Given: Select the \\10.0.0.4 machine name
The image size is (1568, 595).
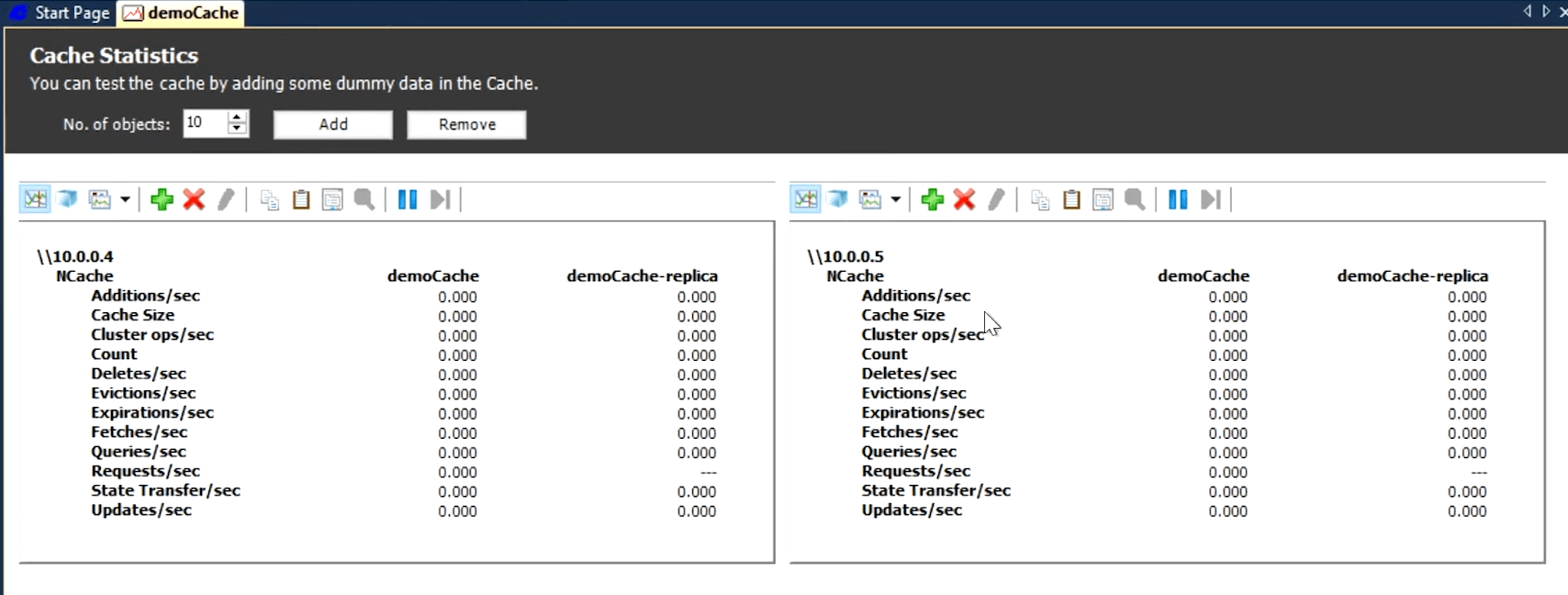Looking at the screenshot, I should pyautogui.click(x=75, y=256).
